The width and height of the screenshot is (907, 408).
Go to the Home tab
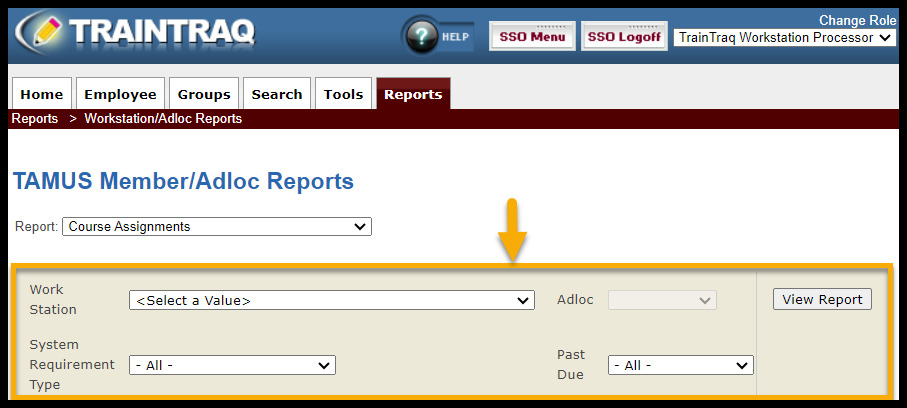[x=41, y=94]
